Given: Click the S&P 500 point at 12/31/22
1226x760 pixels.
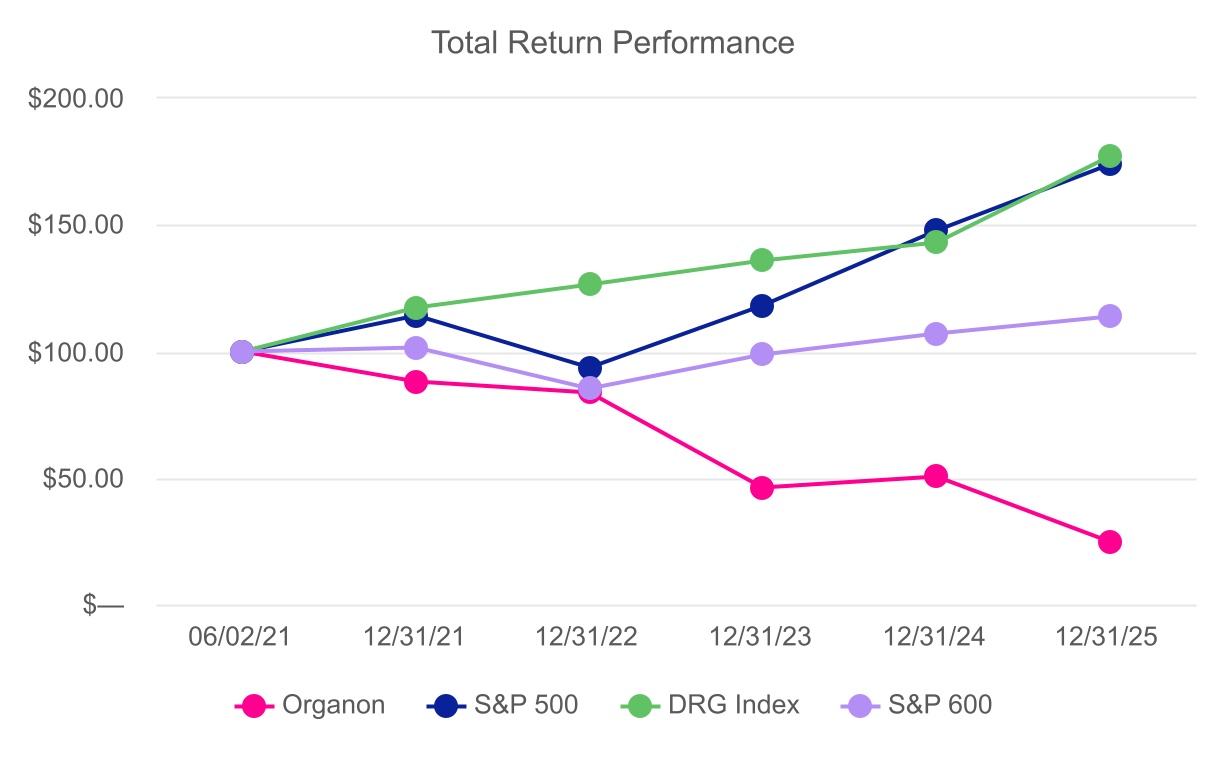Looking at the screenshot, I should tap(590, 368).
